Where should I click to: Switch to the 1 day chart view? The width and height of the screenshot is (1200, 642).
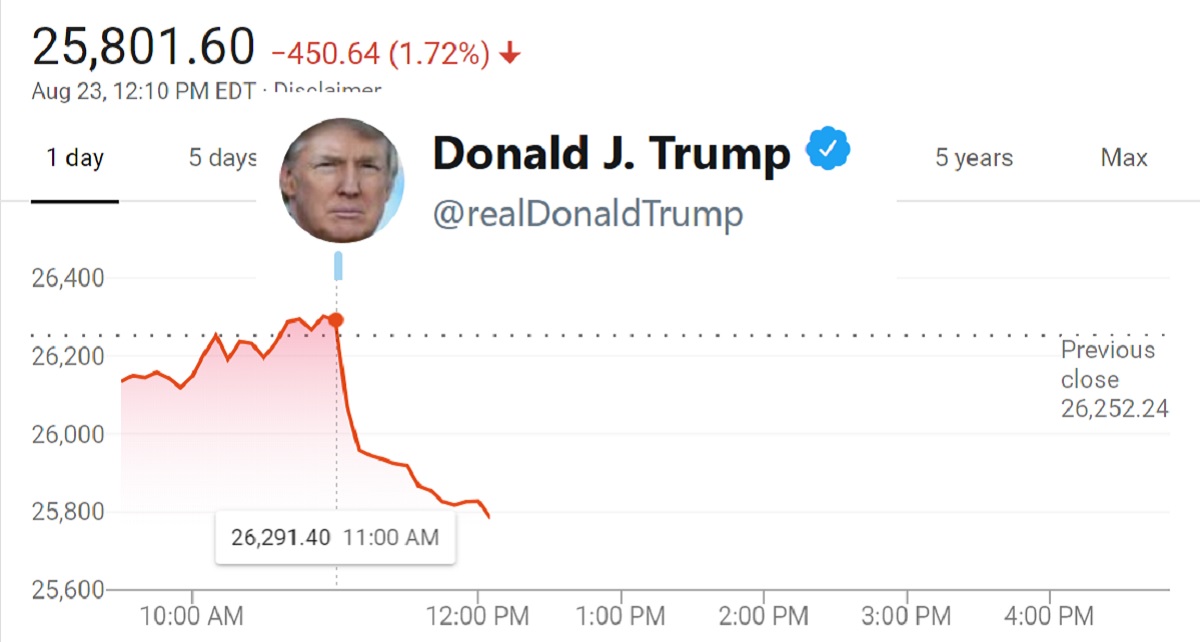pos(74,157)
